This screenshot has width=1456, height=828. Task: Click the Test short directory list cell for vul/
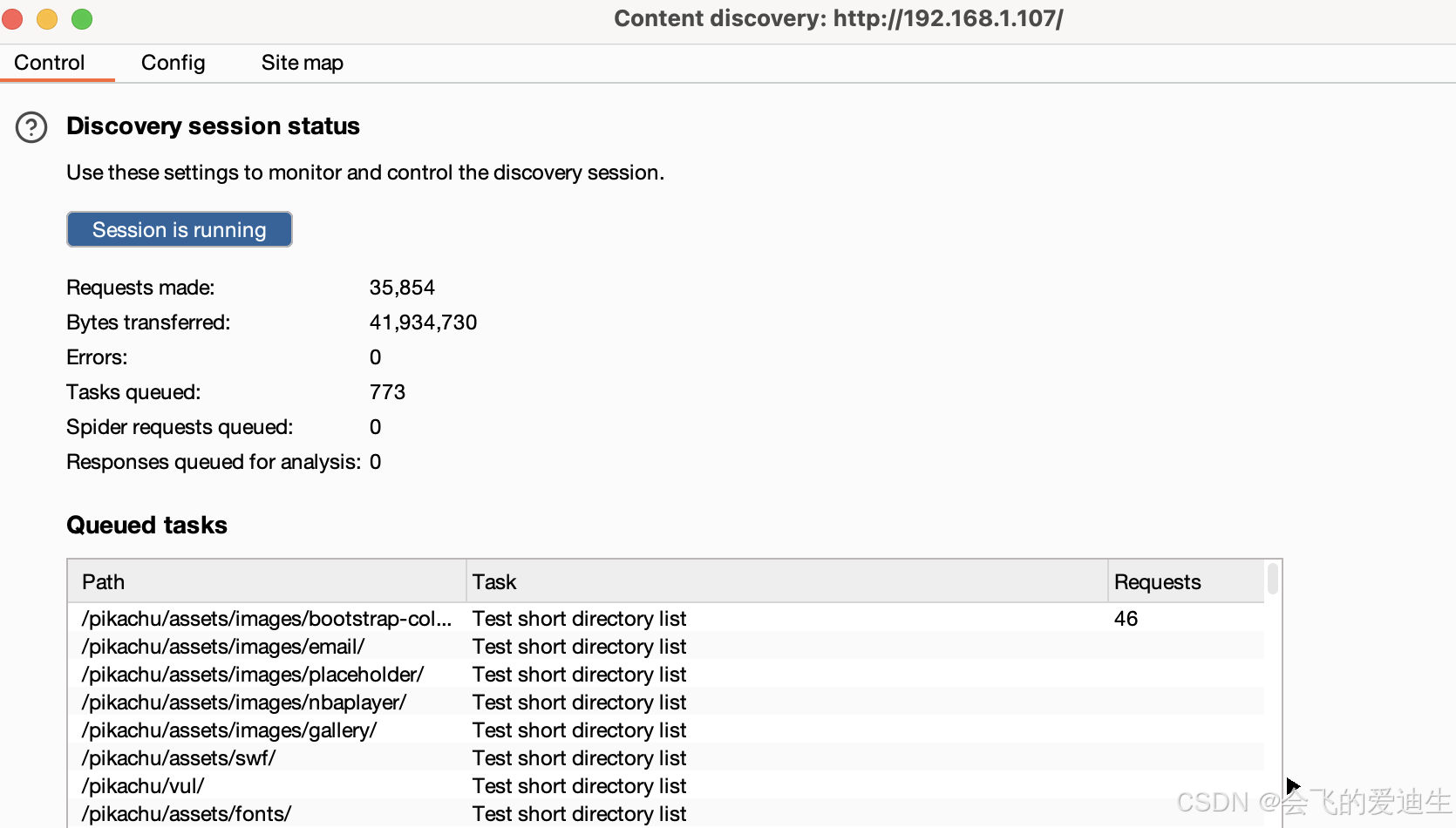[579, 785]
